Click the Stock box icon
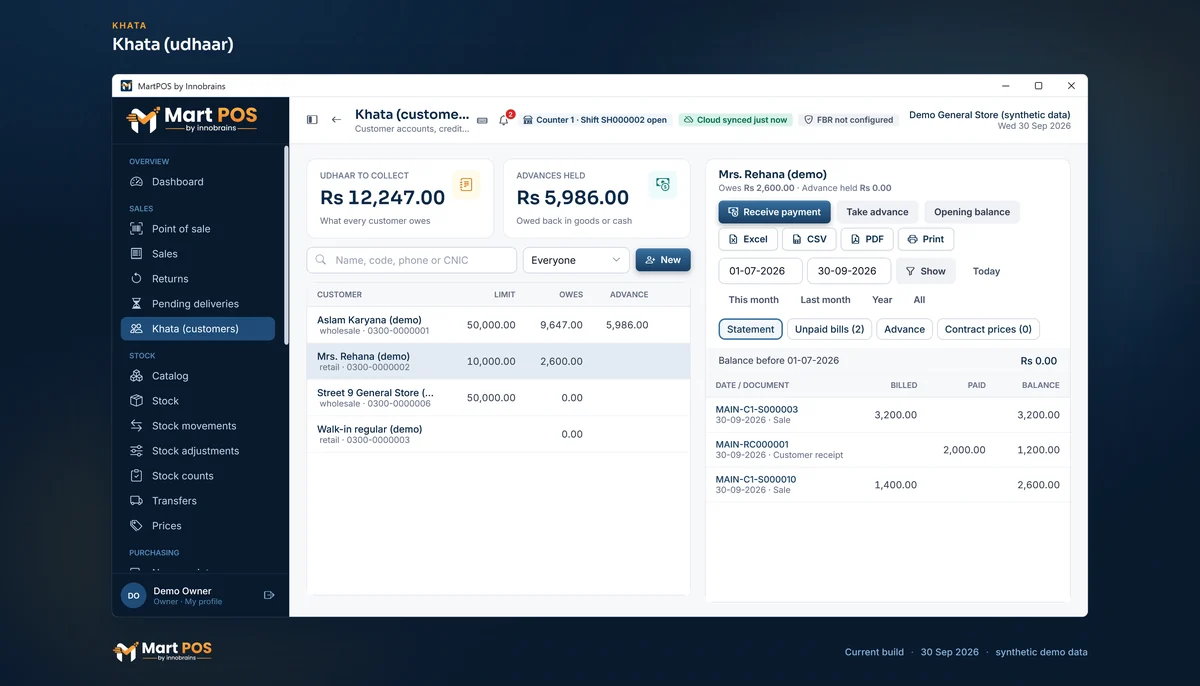 pos(137,401)
